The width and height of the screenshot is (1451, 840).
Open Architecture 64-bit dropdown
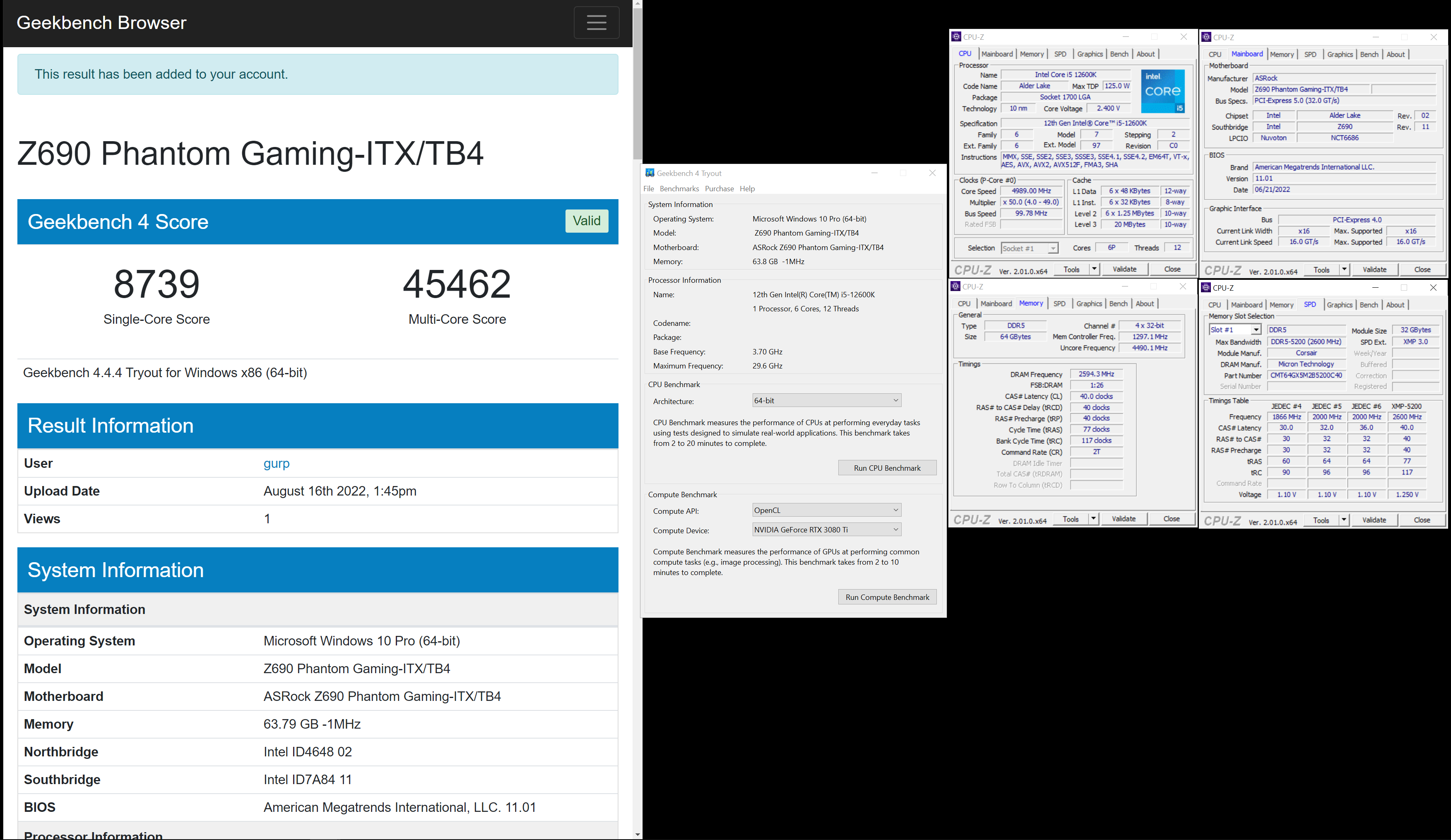826,400
